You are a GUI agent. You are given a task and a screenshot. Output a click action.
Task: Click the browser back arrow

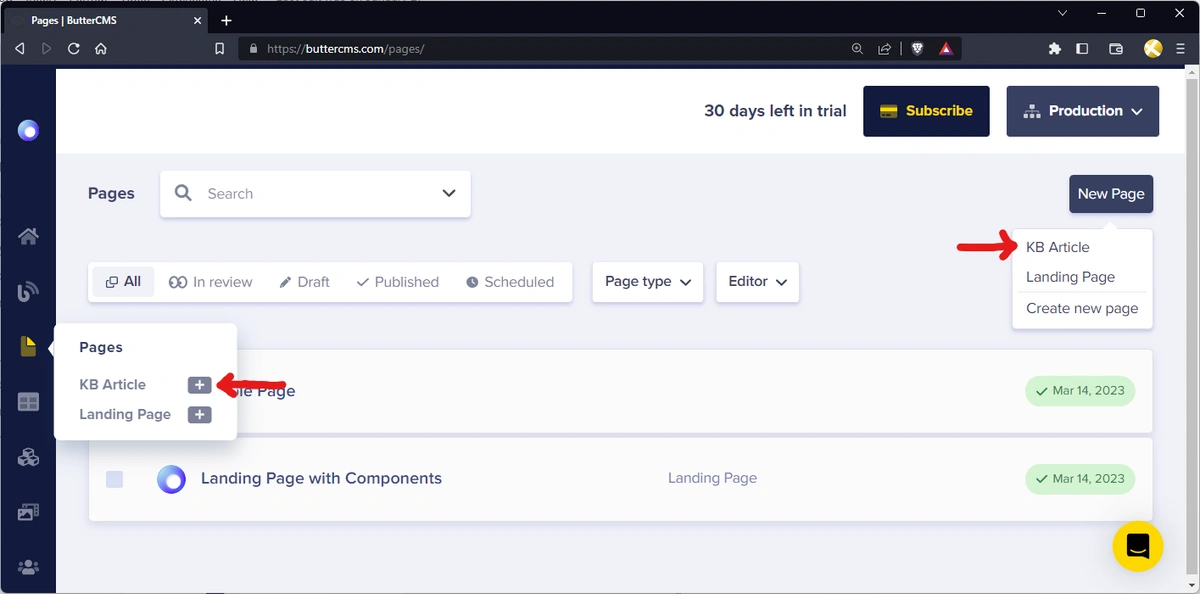tap(19, 48)
